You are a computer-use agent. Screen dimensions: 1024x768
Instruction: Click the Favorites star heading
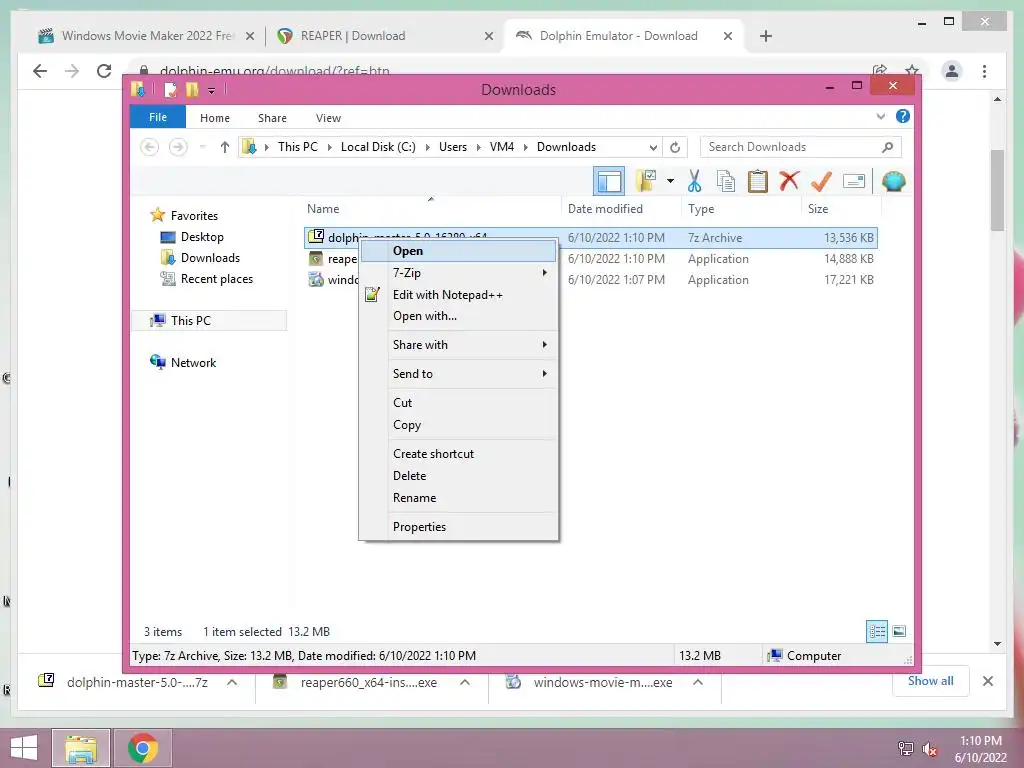pyautogui.click(x=194, y=216)
